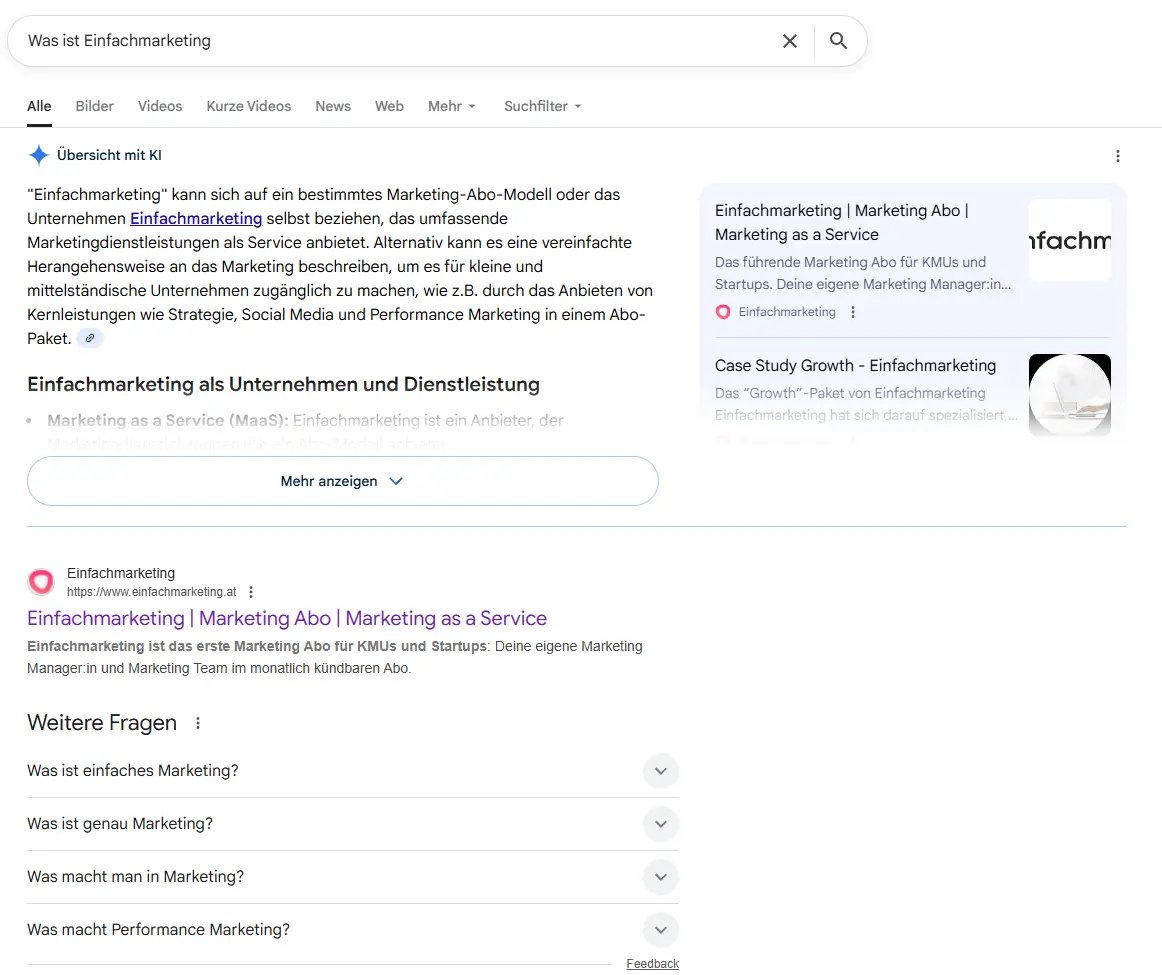This screenshot has height=975, width=1162.
Task: Open the three-dot menu next to "Weitere Fragen"
Action: 197,723
